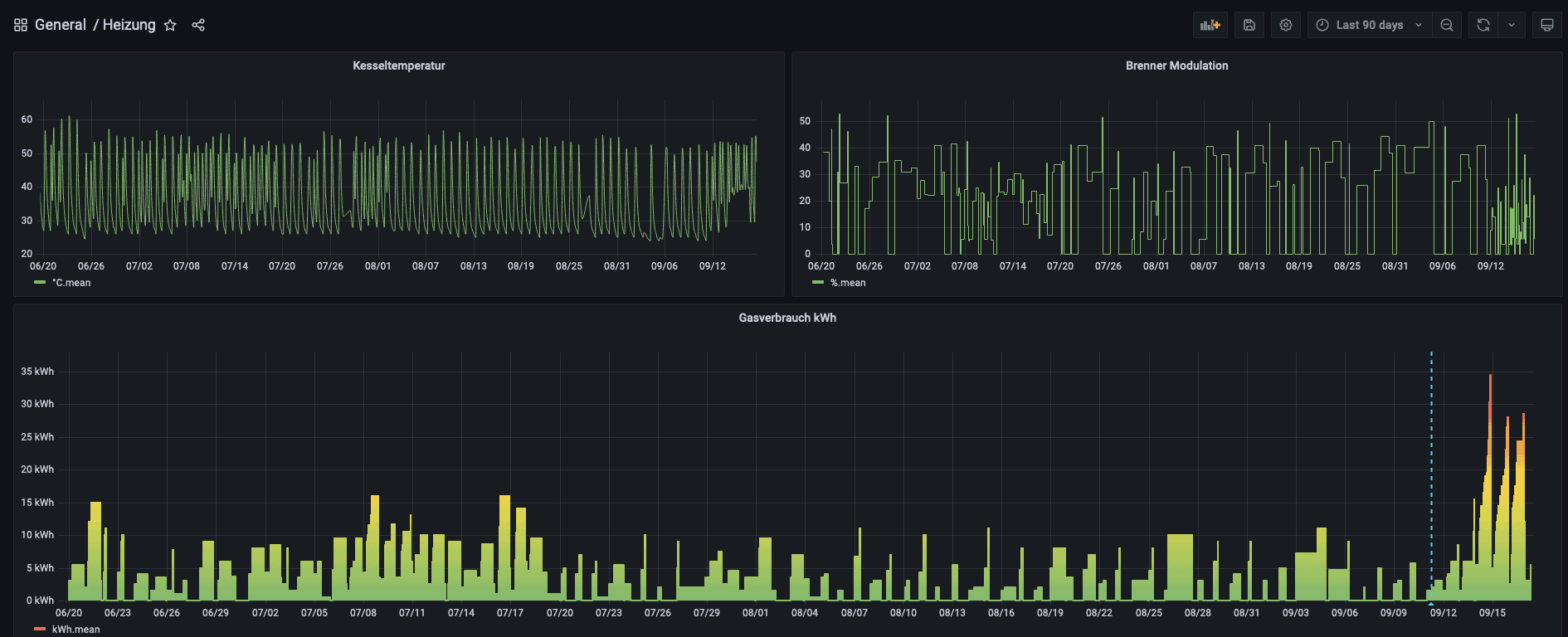This screenshot has width=1568, height=637.
Task: Star the Heizung dashboard as favorite
Action: (170, 25)
